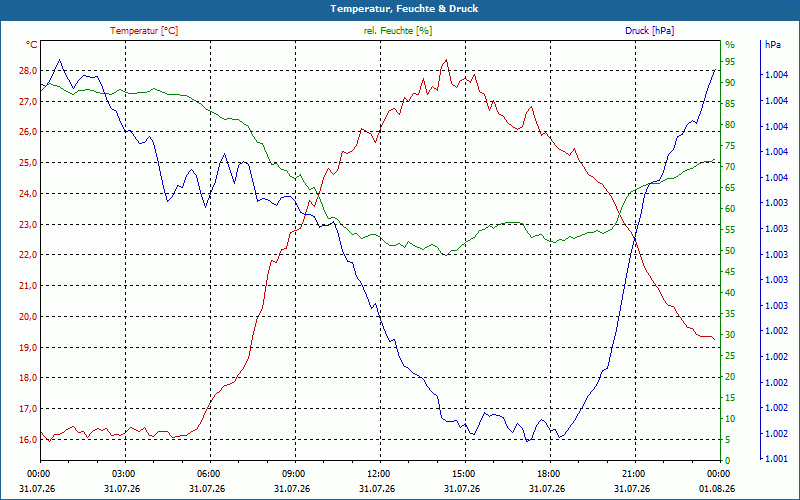Screen dimensions: 800x500
Task: Click the '23,0' temperature axis value
Action: tap(28, 224)
